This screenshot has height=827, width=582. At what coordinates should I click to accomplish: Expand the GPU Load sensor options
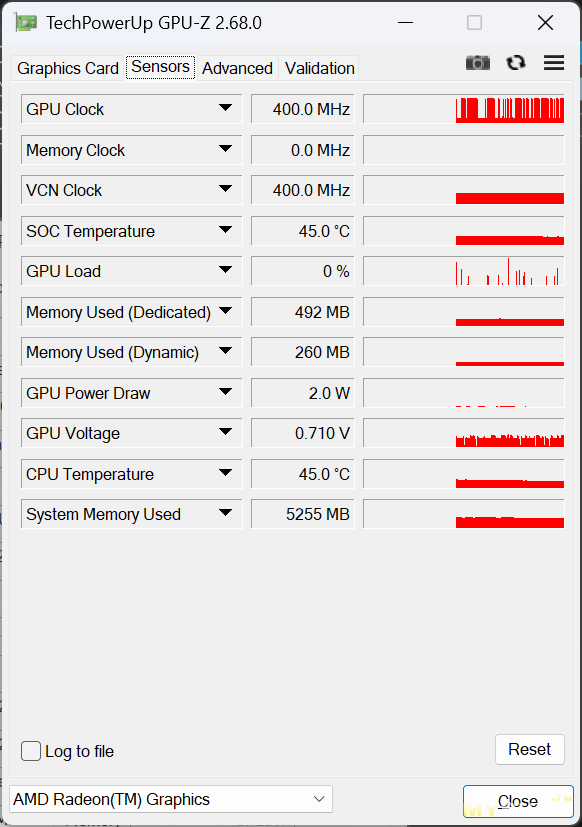(x=225, y=270)
